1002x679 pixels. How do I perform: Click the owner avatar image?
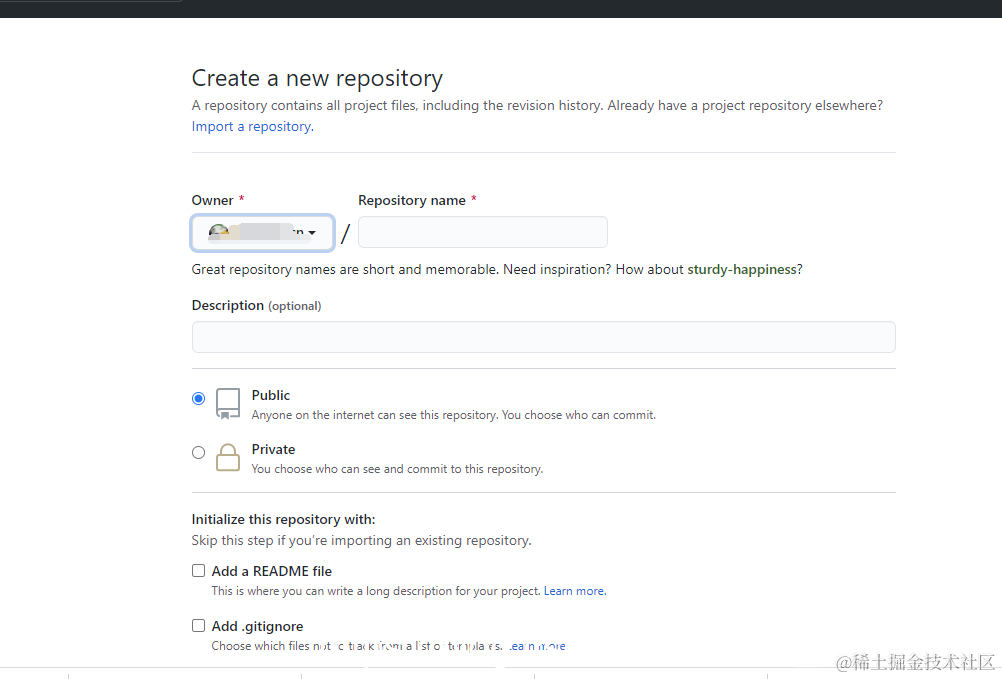219,233
